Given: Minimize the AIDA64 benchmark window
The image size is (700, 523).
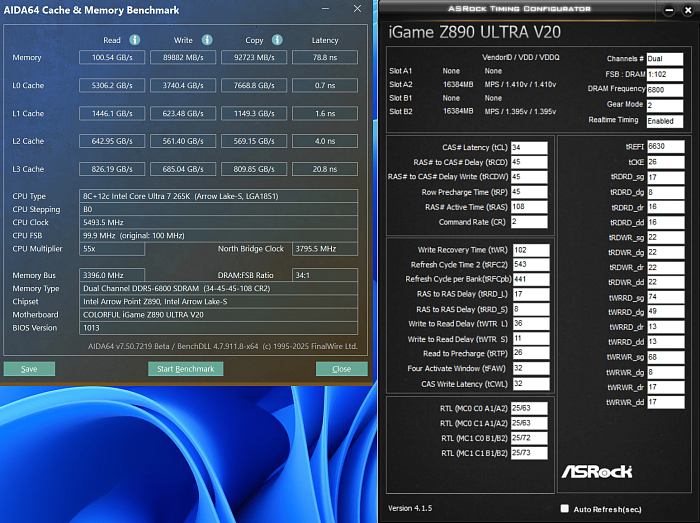Looking at the screenshot, I should pos(325,8).
